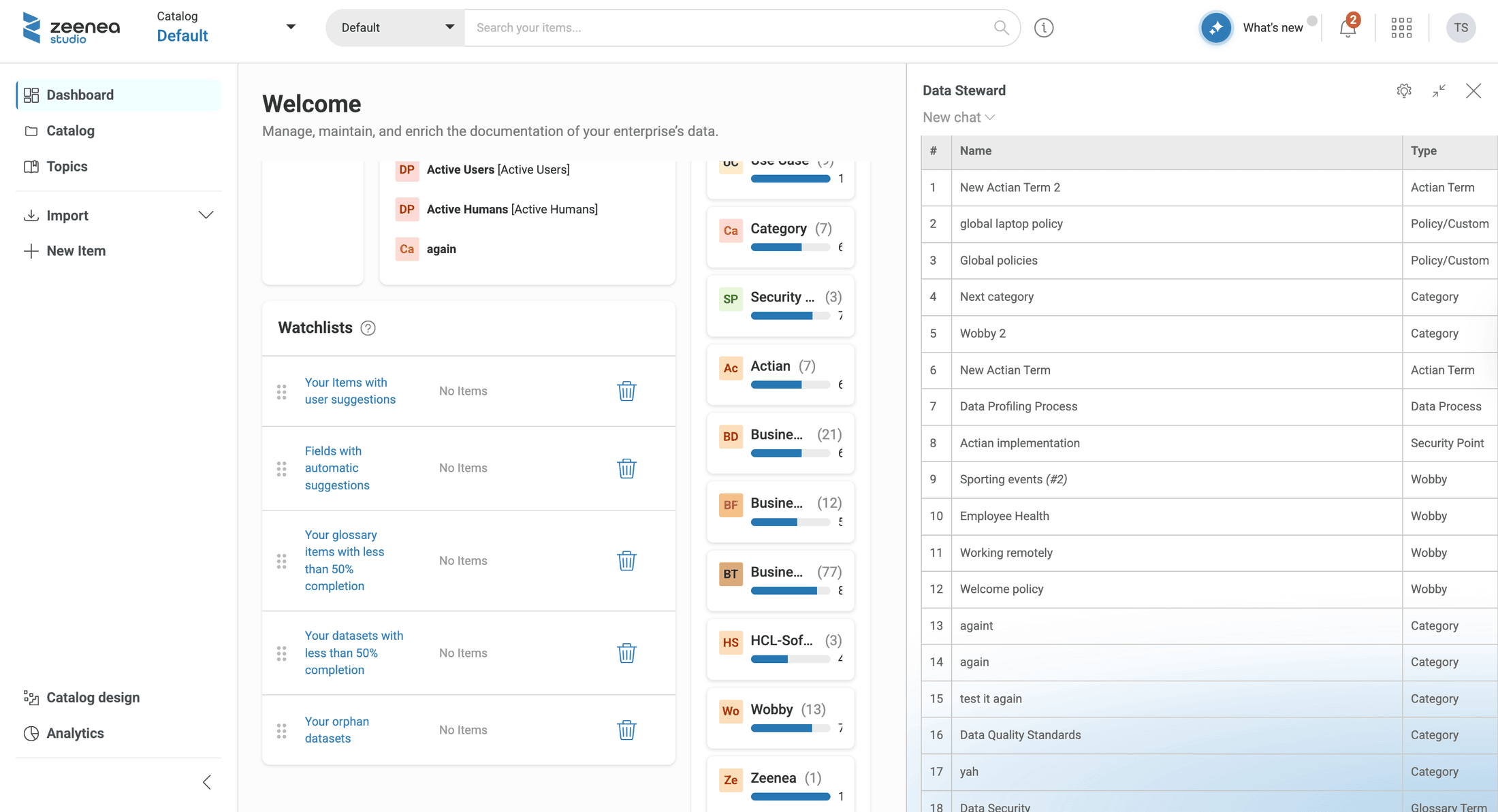This screenshot has width=1498, height=812.
Task: Click the search magnifier icon
Action: [1001, 28]
